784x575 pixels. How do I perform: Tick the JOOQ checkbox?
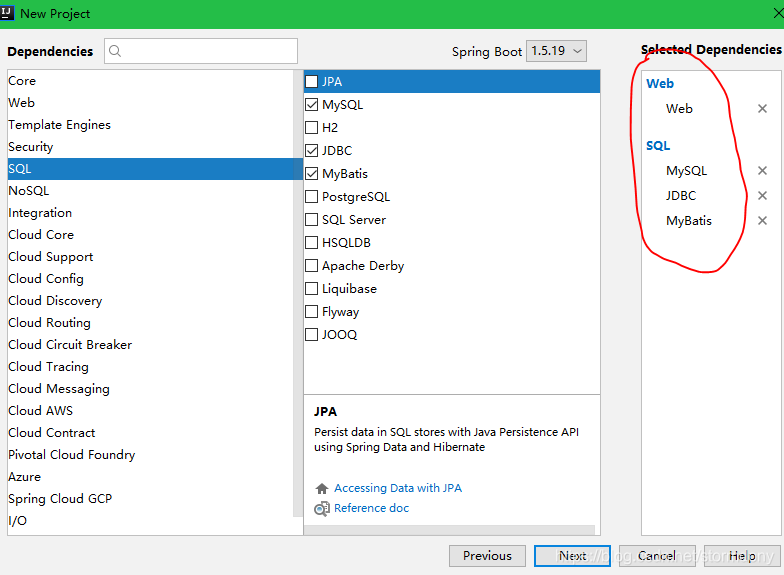click(312, 334)
